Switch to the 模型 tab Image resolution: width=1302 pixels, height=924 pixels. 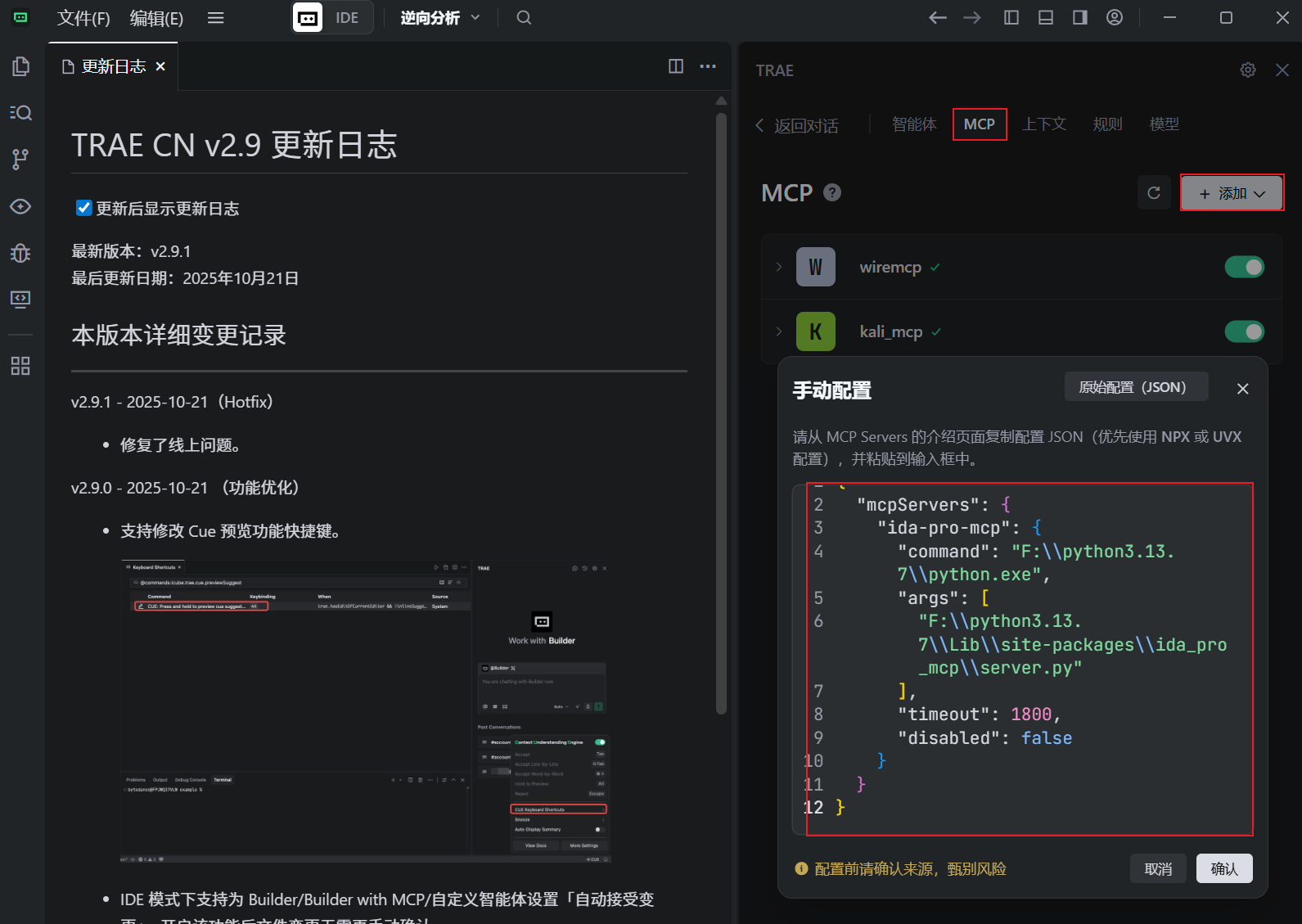pos(1164,124)
